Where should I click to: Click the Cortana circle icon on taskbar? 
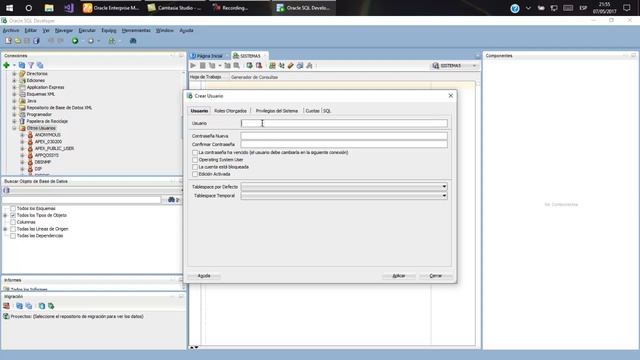[x=29, y=8]
